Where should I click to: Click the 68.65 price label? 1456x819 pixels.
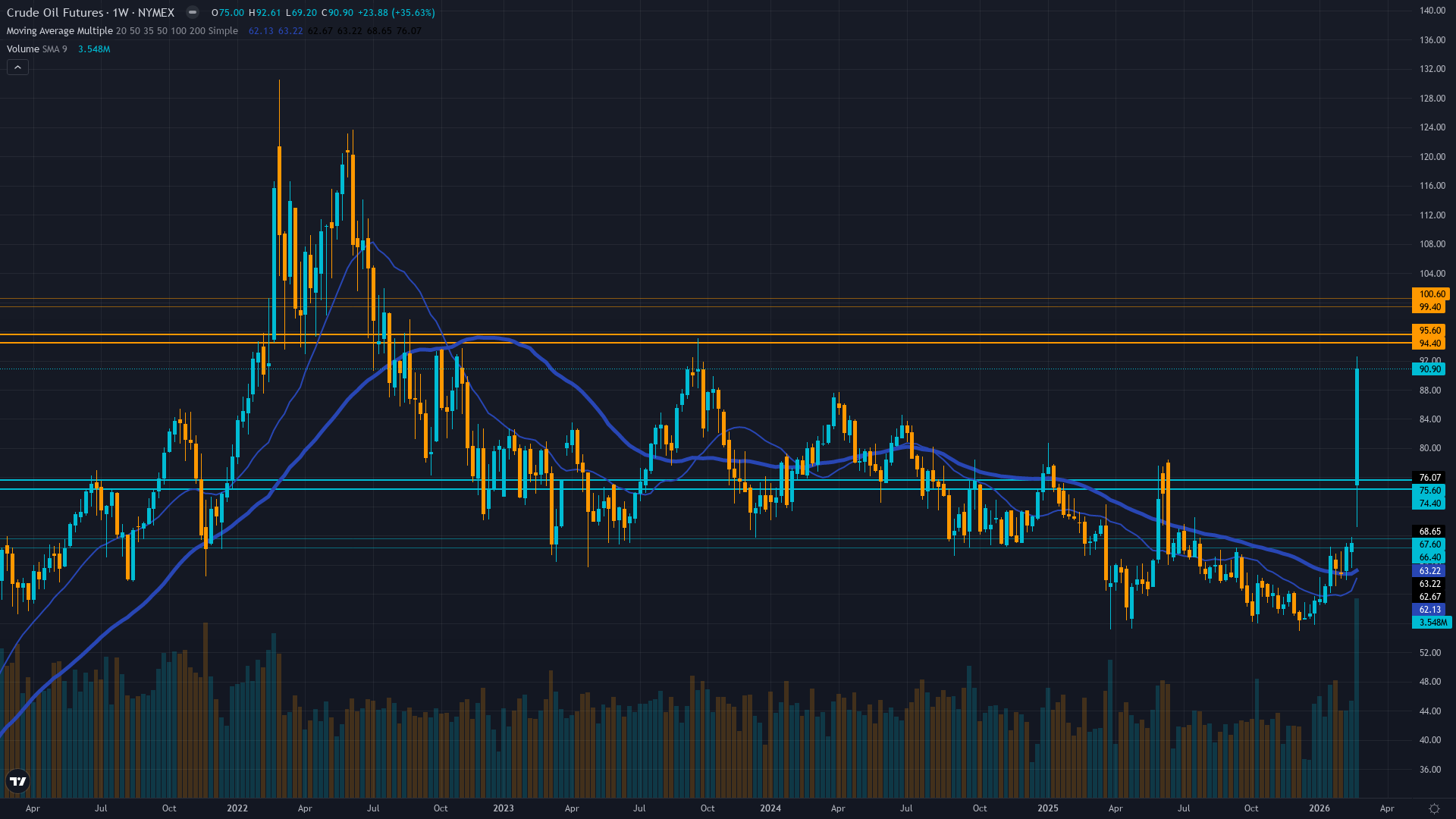pyautogui.click(x=1429, y=532)
